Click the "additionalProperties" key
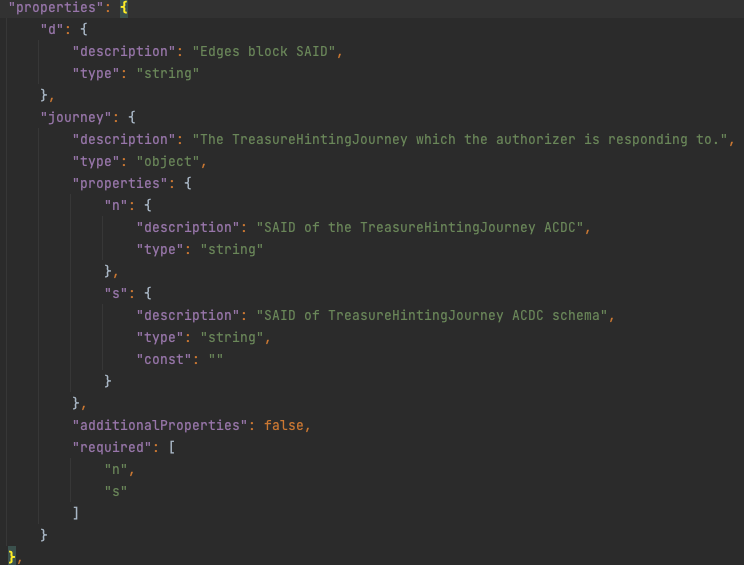744x565 pixels. coord(160,426)
